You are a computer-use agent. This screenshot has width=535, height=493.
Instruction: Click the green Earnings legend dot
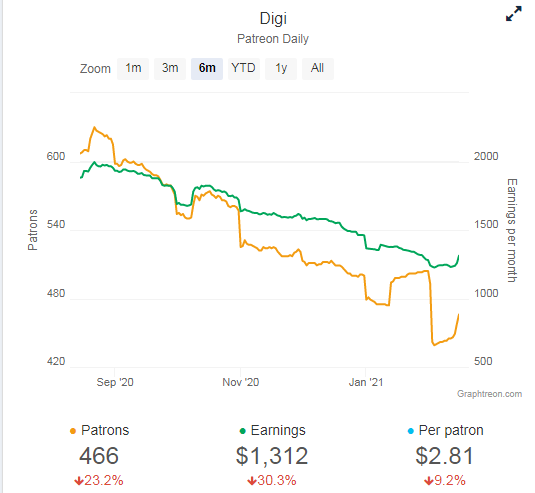click(x=243, y=431)
